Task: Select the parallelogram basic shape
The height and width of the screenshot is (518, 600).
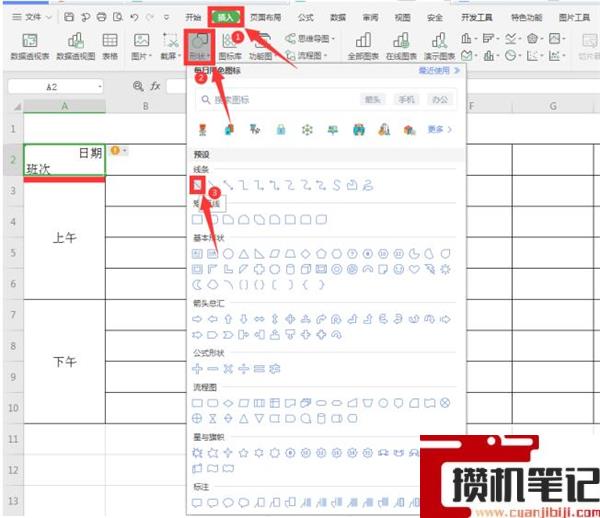Action: (x=275, y=254)
